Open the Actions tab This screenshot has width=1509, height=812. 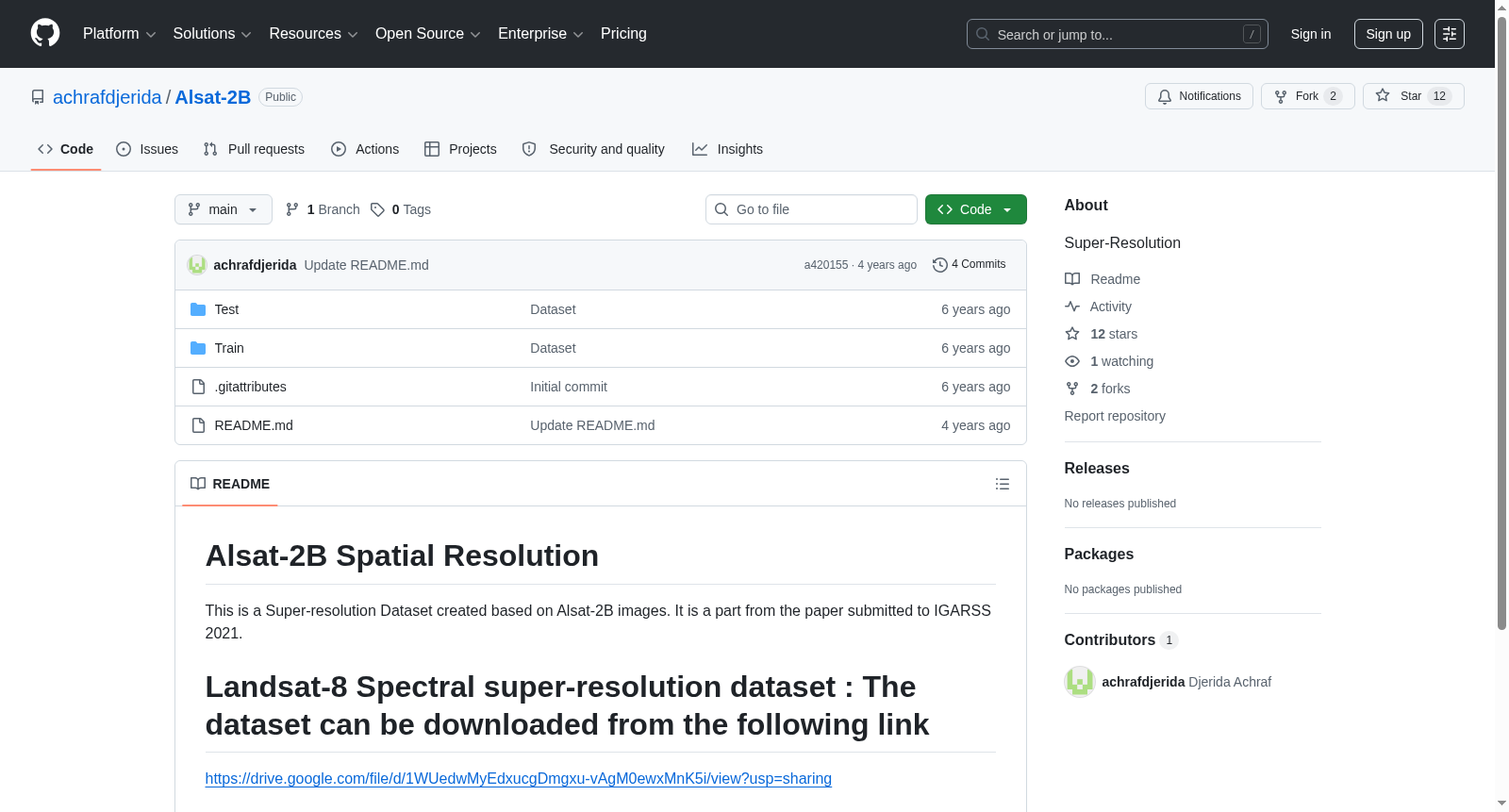coord(365,149)
